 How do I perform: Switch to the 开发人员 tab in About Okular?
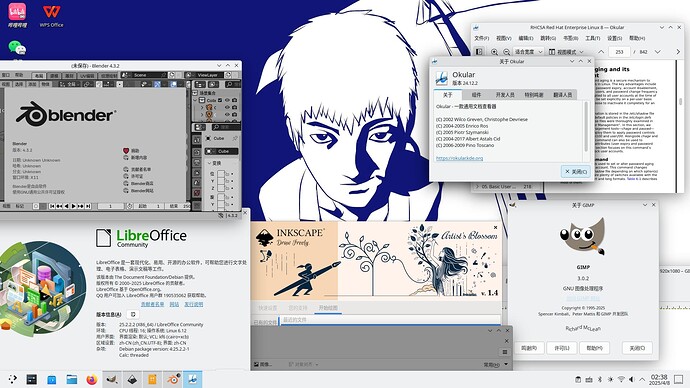click(x=505, y=95)
